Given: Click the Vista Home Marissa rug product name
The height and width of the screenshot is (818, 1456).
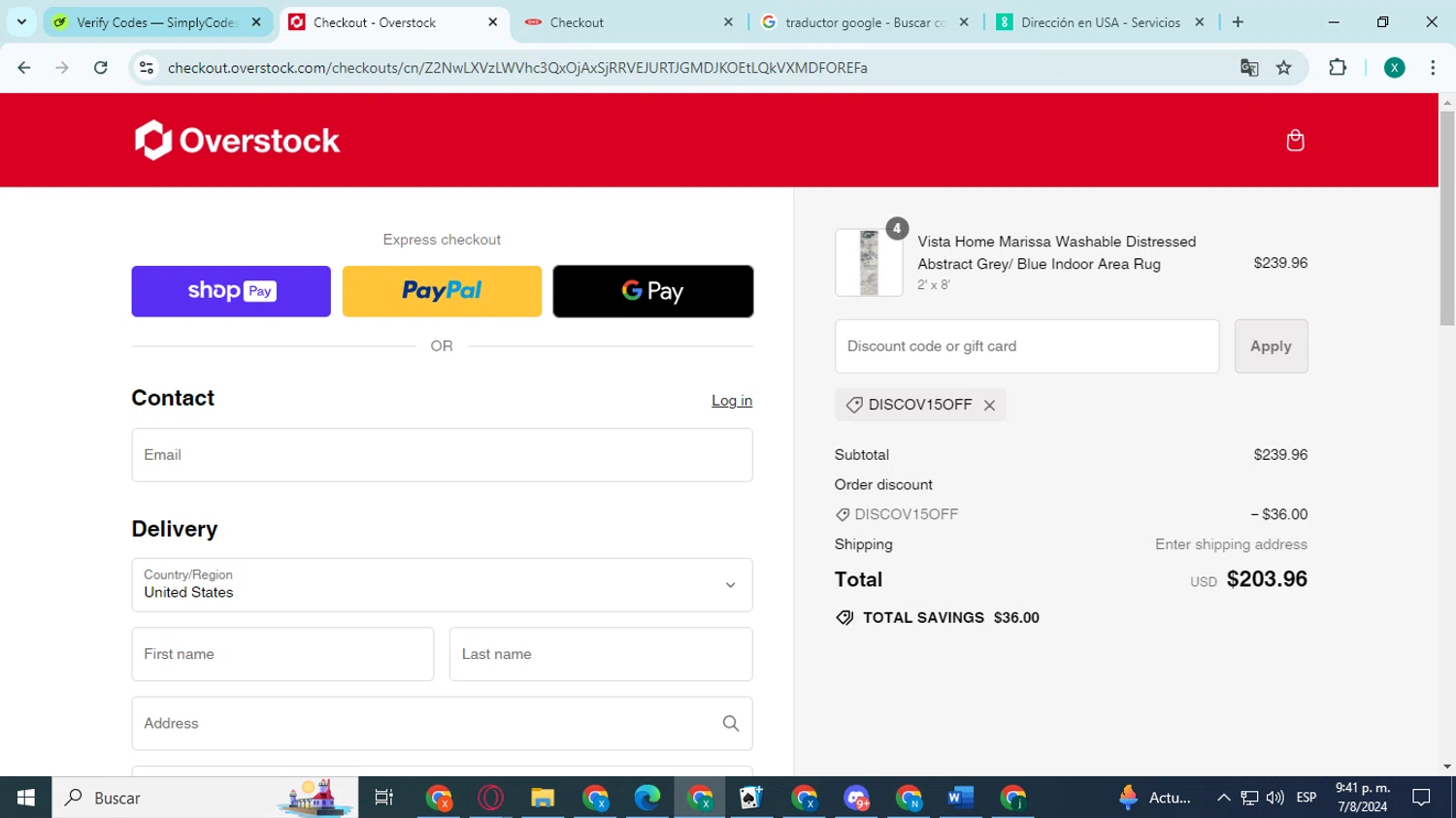Looking at the screenshot, I should [1057, 252].
